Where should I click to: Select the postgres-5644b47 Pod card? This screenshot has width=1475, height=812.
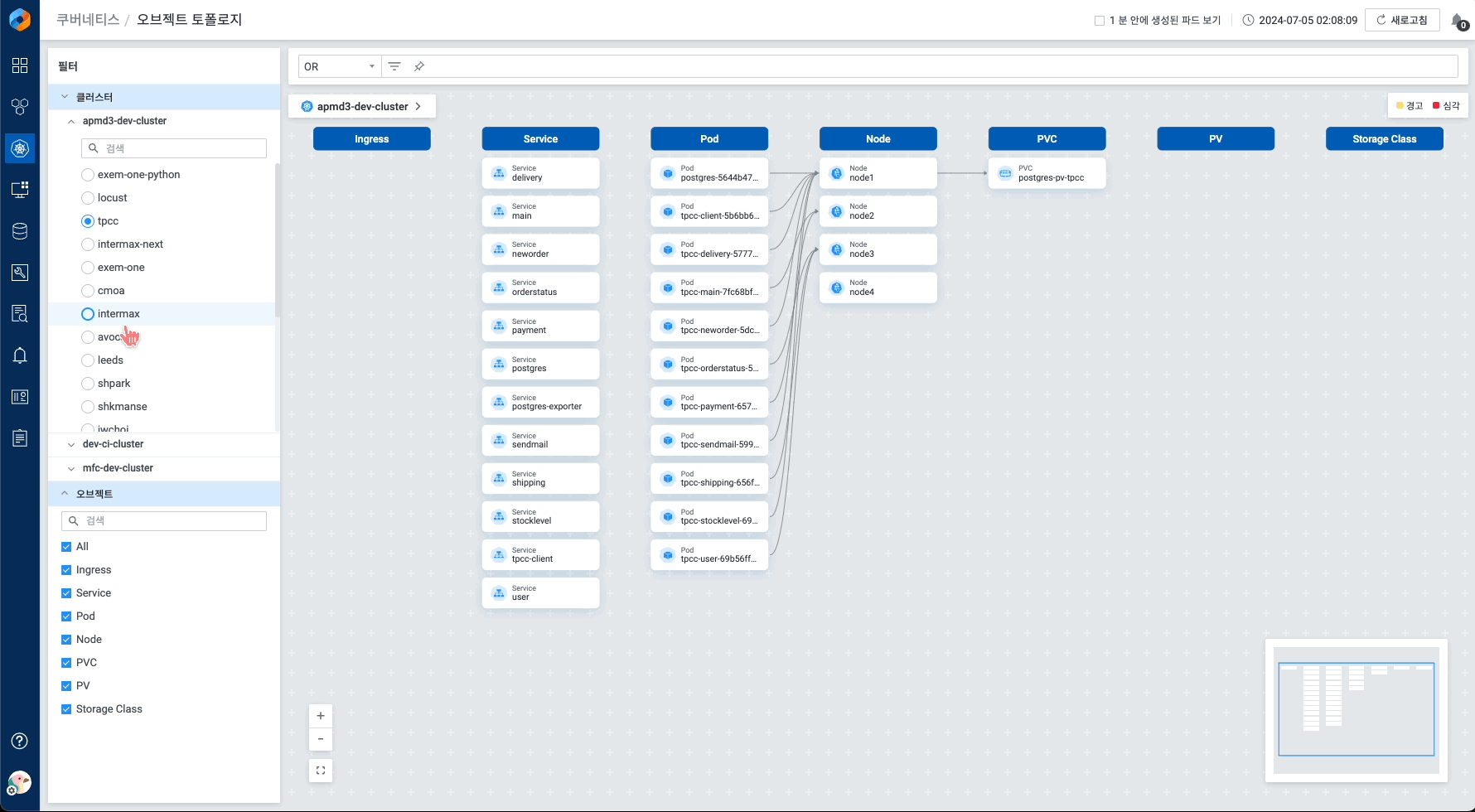pos(709,173)
